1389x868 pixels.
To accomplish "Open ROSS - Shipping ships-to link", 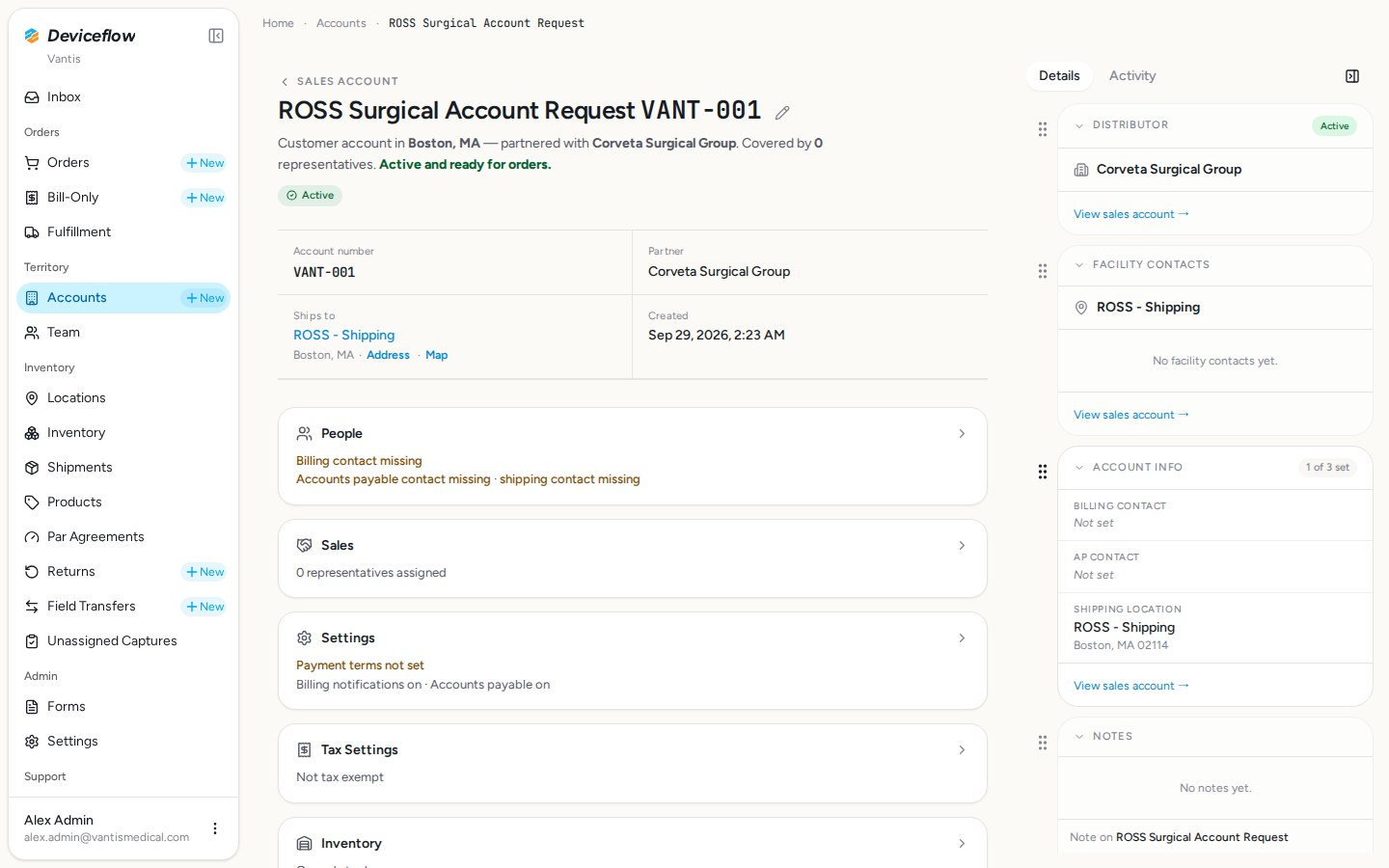I will (x=344, y=336).
